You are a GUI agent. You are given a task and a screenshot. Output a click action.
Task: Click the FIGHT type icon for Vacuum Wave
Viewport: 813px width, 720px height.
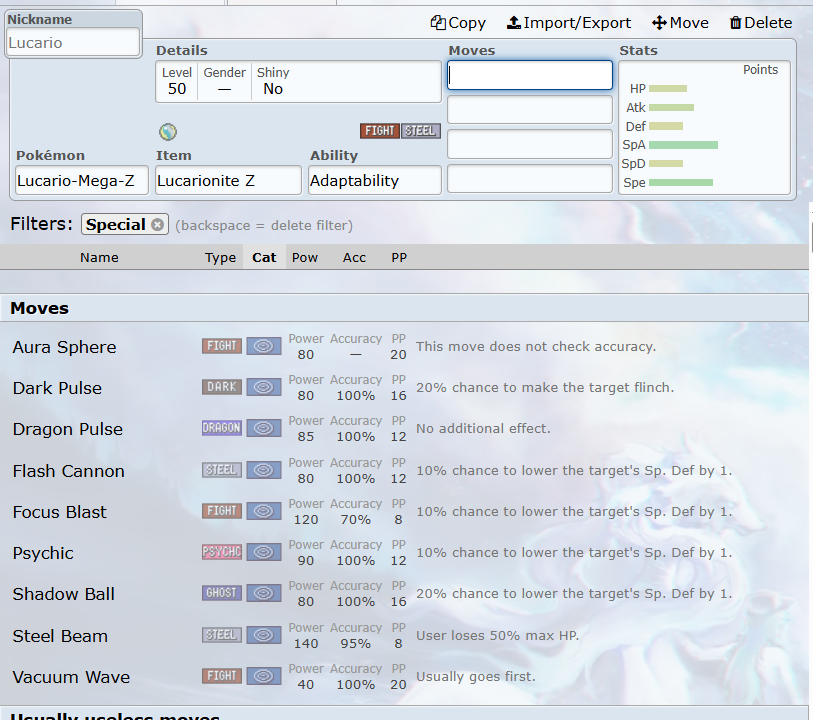(222, 676)
